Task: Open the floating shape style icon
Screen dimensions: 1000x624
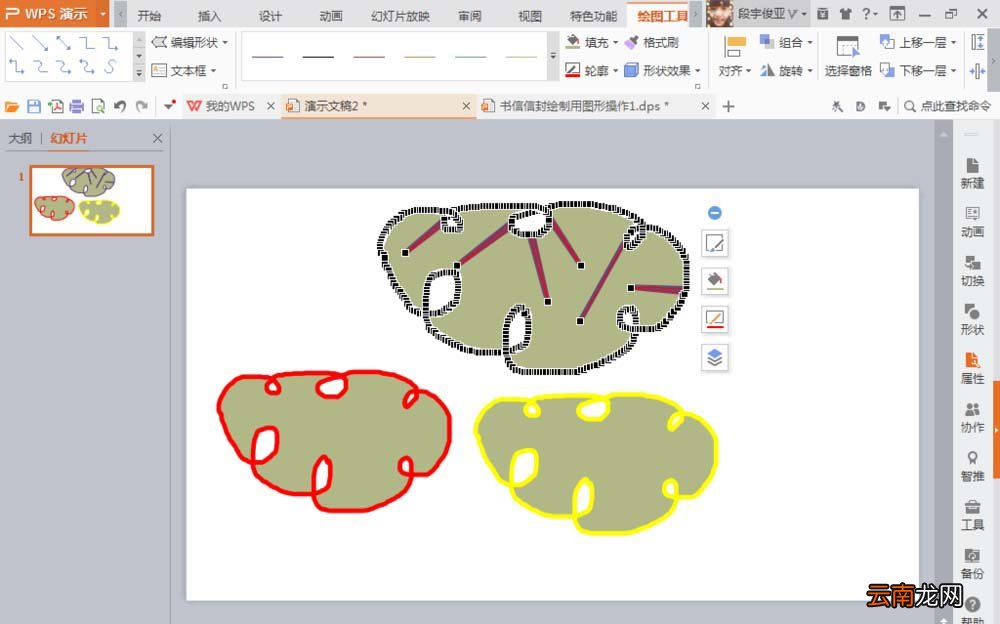Action: pyautogui.click(x=715, y=243)
